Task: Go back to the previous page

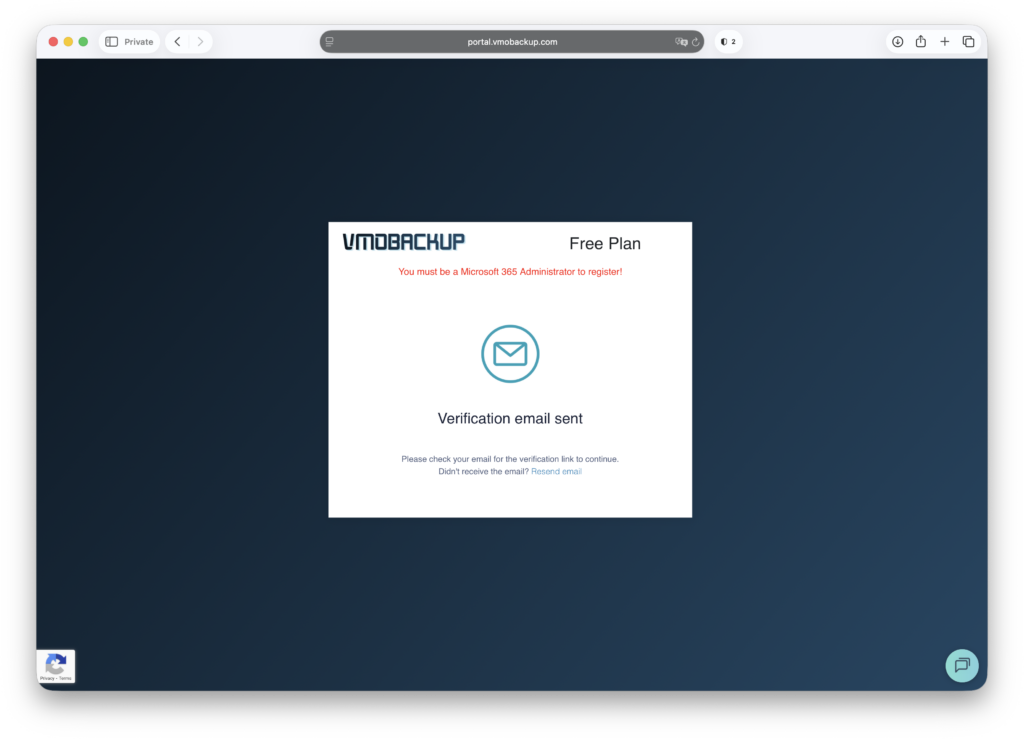Action: pyautogui.click(x=177, y=42)
